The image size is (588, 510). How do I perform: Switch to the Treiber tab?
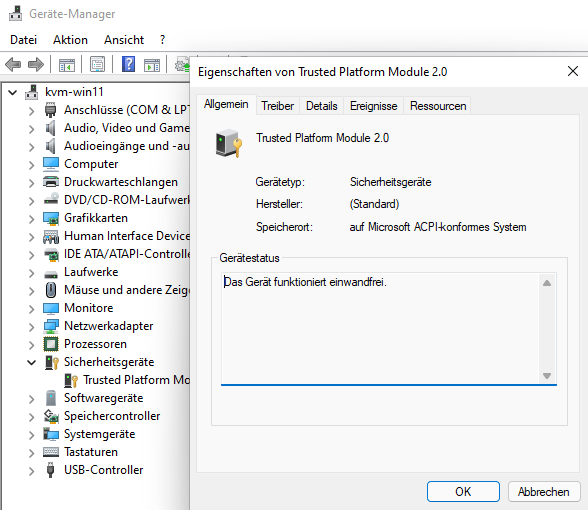pos(278,106)
